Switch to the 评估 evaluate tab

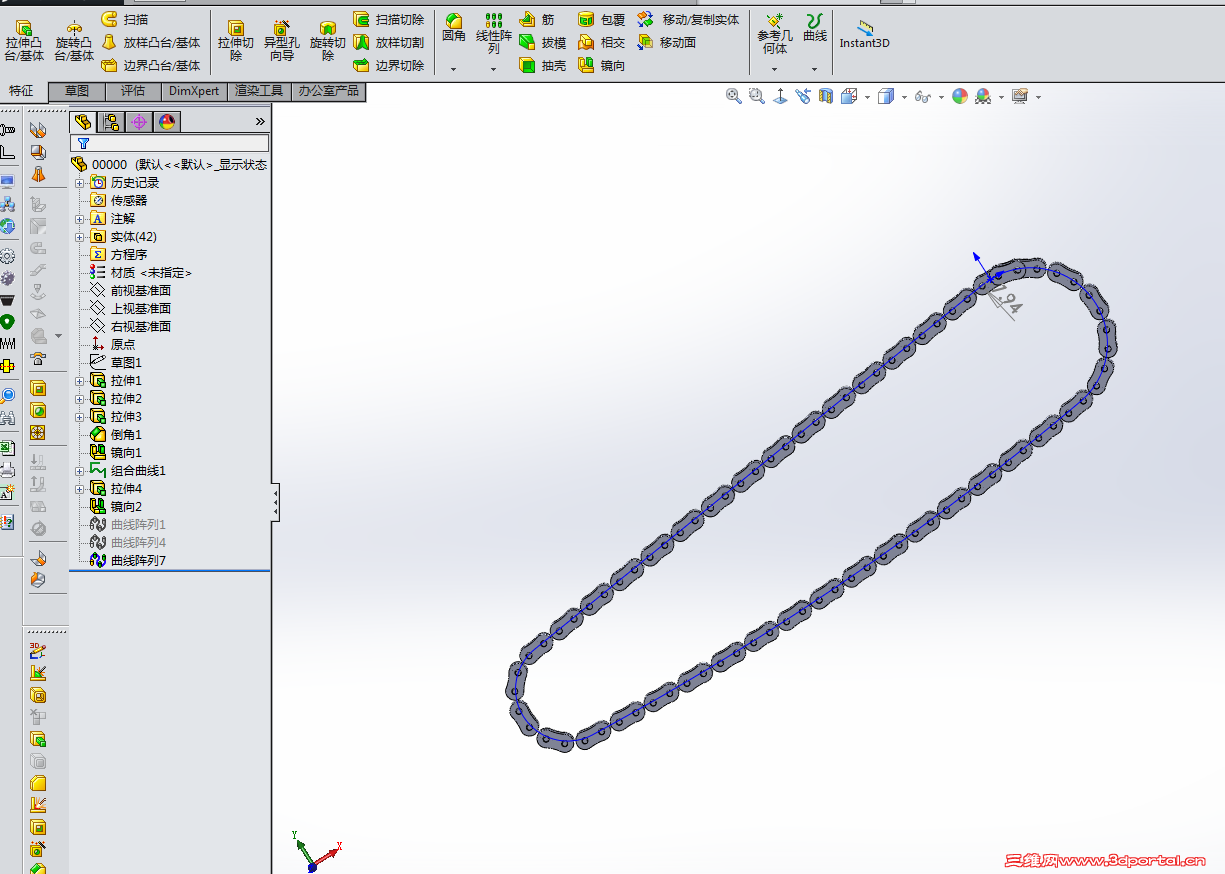click(x=133, y=91)
